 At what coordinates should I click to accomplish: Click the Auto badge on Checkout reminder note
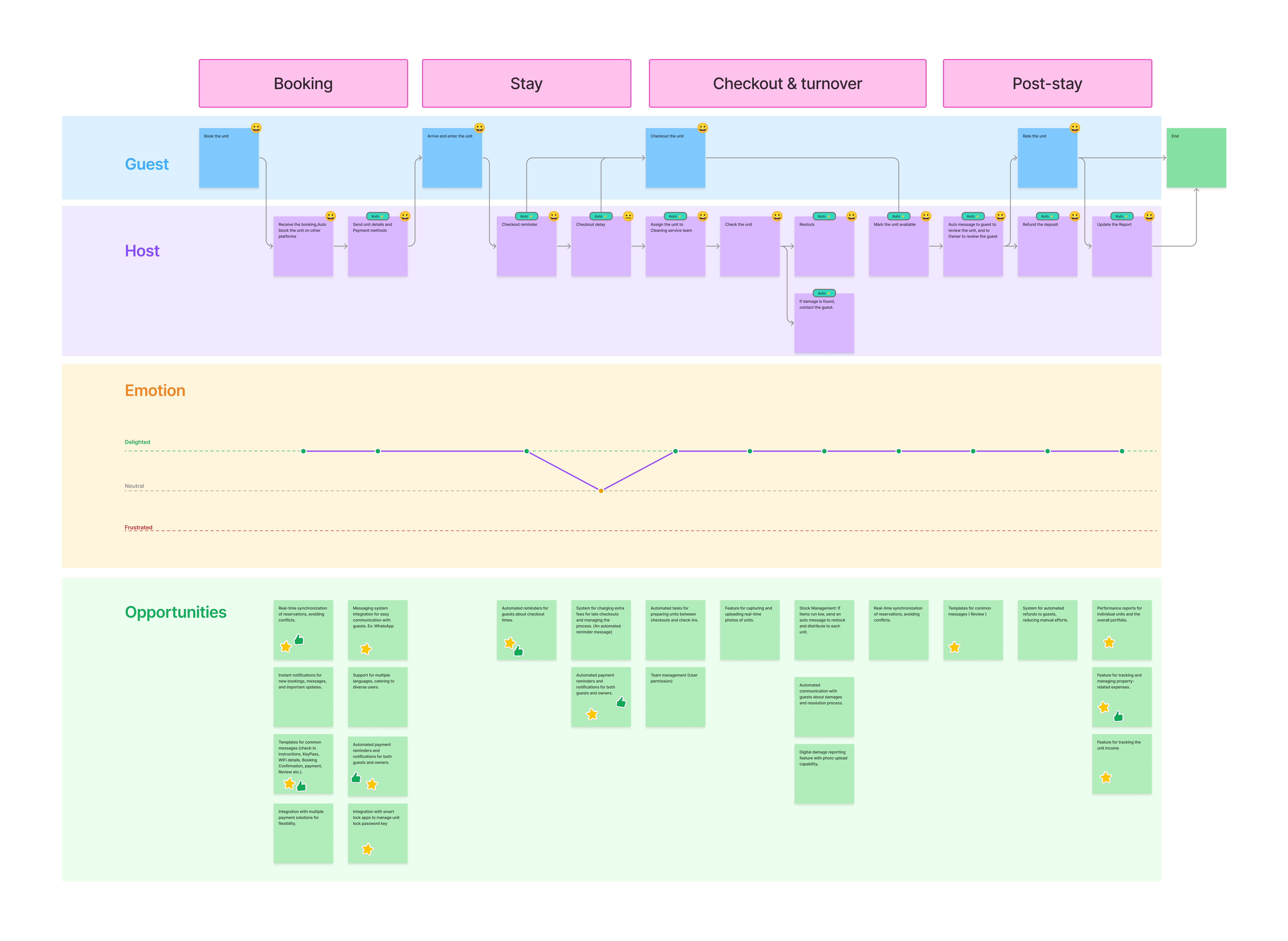526,216
